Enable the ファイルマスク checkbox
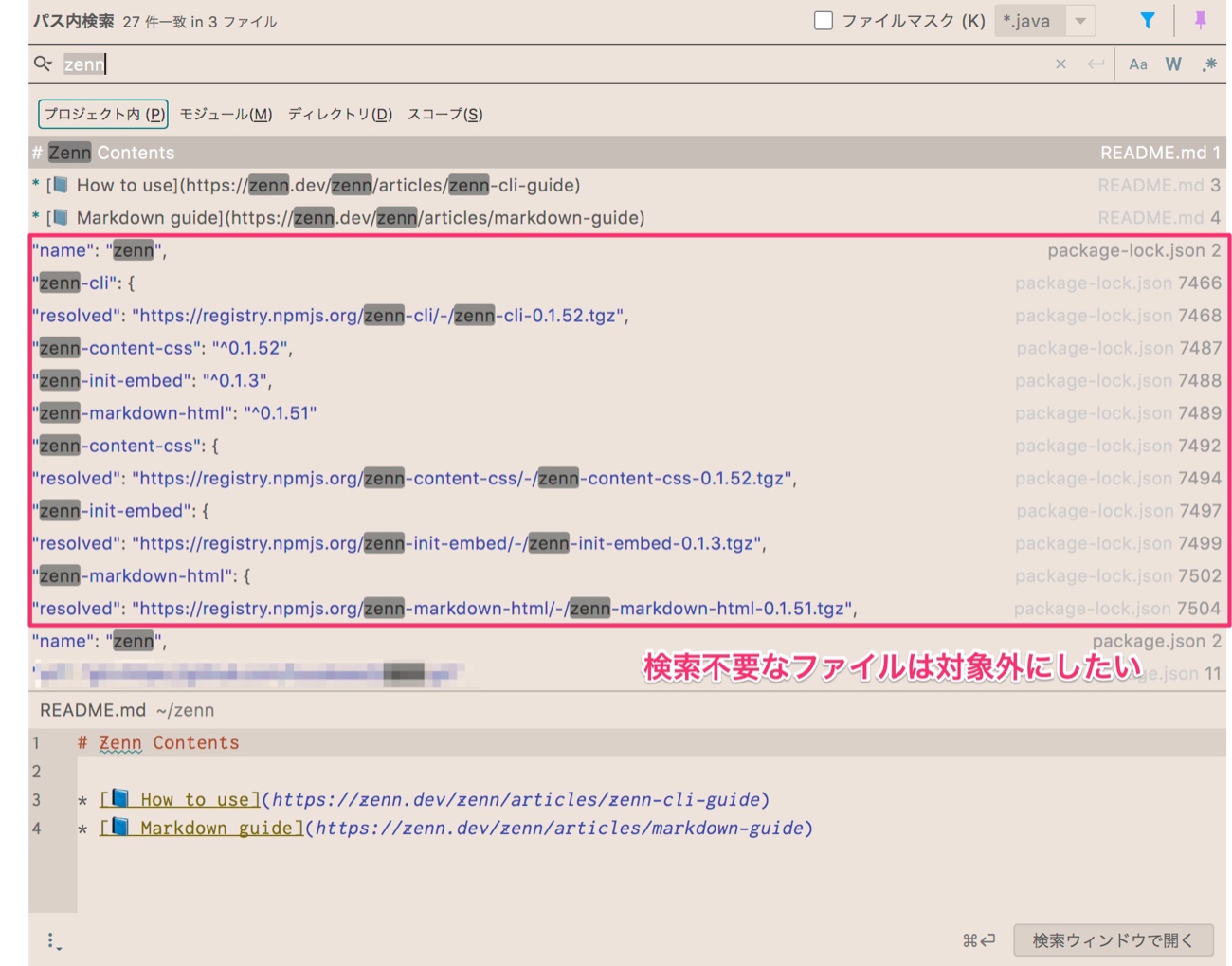Viewport: 1232px width, 966px height. pos(824,20)
